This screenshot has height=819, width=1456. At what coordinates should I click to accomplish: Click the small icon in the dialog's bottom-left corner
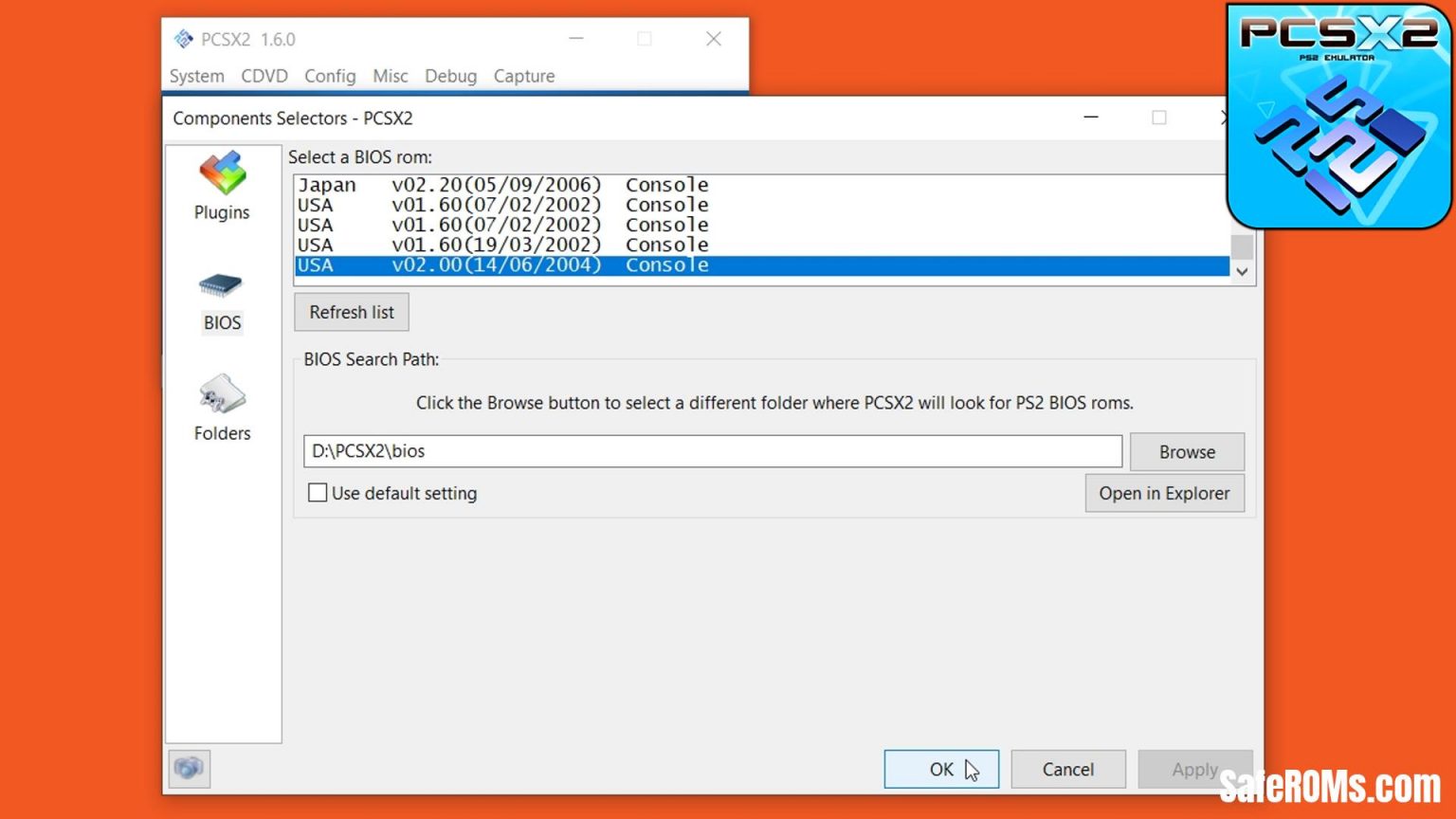click(188, 769)
